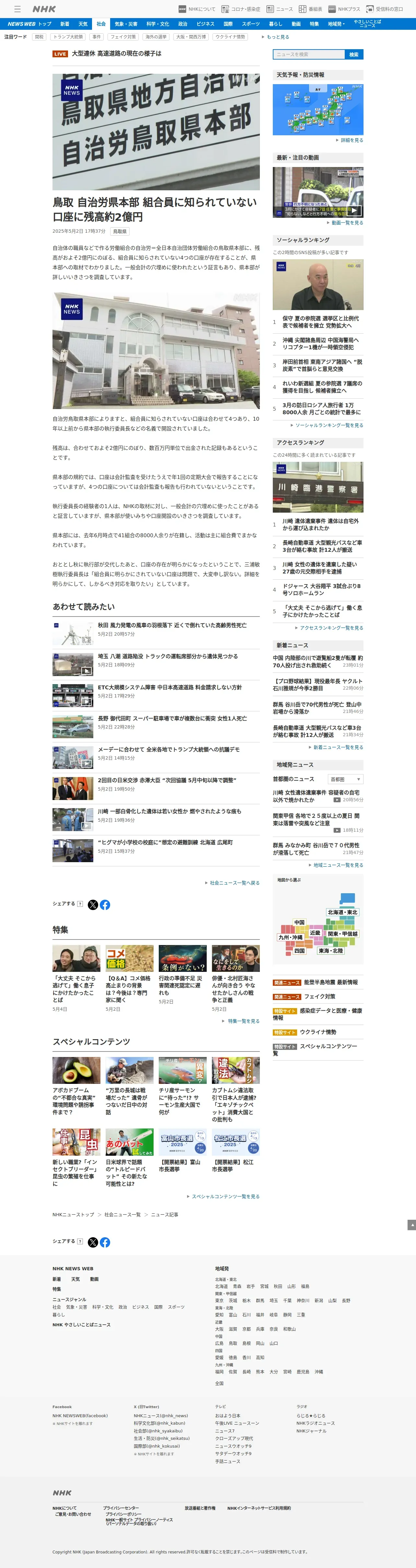Select 気象・災害 navigation tab

(x=126, y=24)
